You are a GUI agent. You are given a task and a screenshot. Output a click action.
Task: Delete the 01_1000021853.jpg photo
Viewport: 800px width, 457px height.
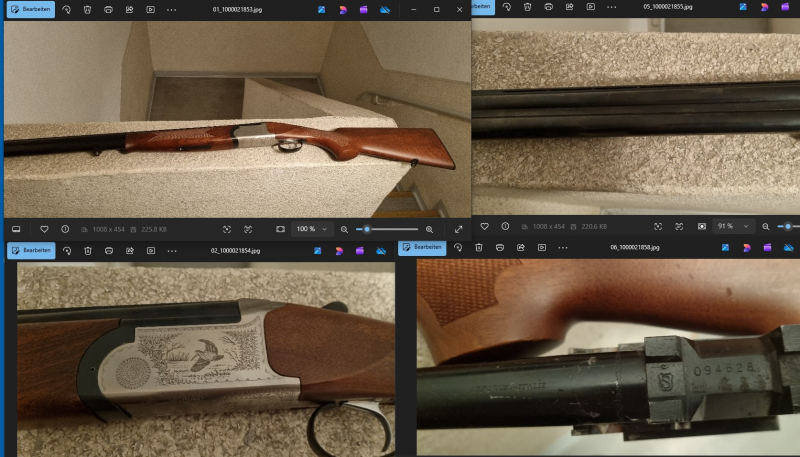88,9
